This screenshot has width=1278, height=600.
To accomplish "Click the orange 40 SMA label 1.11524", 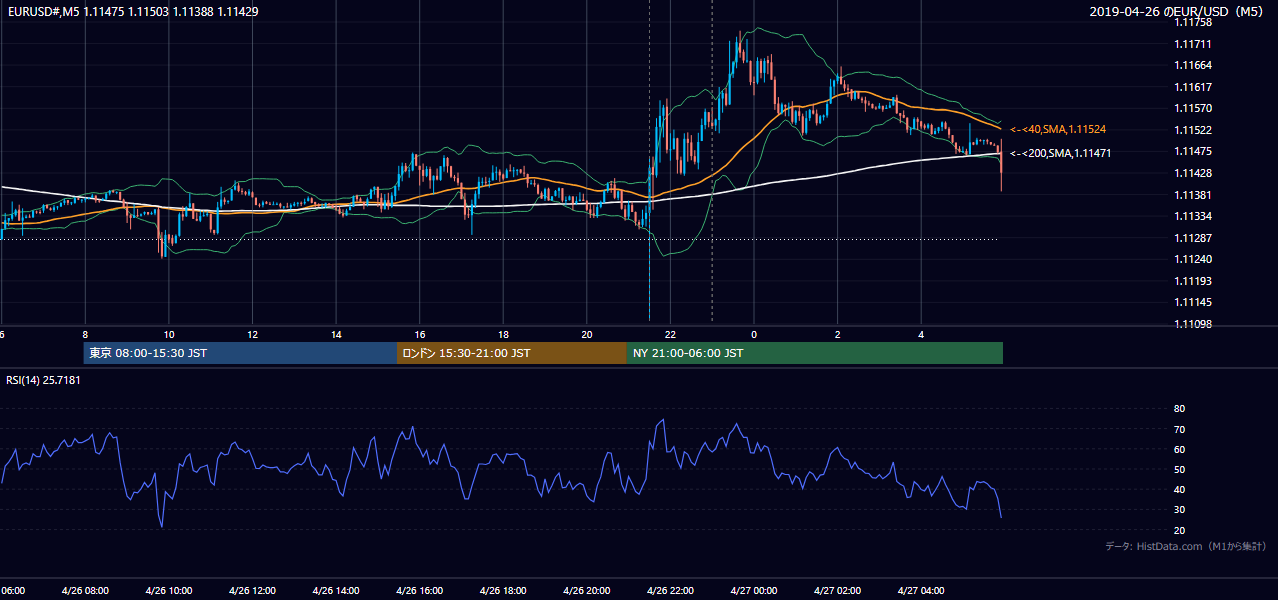I will 1058,130.
